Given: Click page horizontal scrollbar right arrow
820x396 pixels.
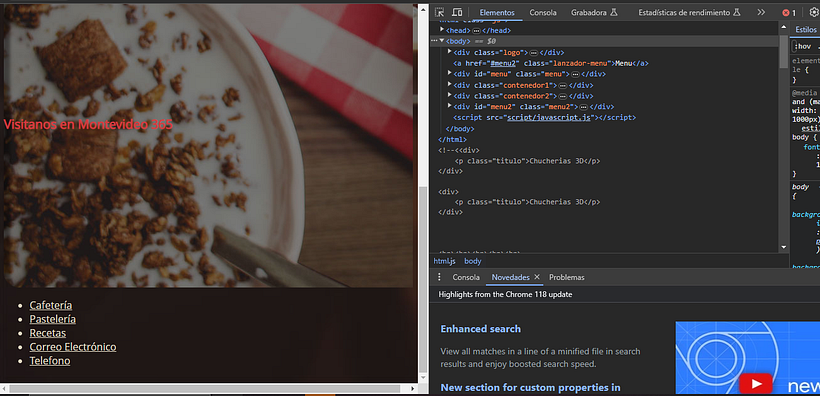Looking at the screenshot, I should tap(413, 389).
